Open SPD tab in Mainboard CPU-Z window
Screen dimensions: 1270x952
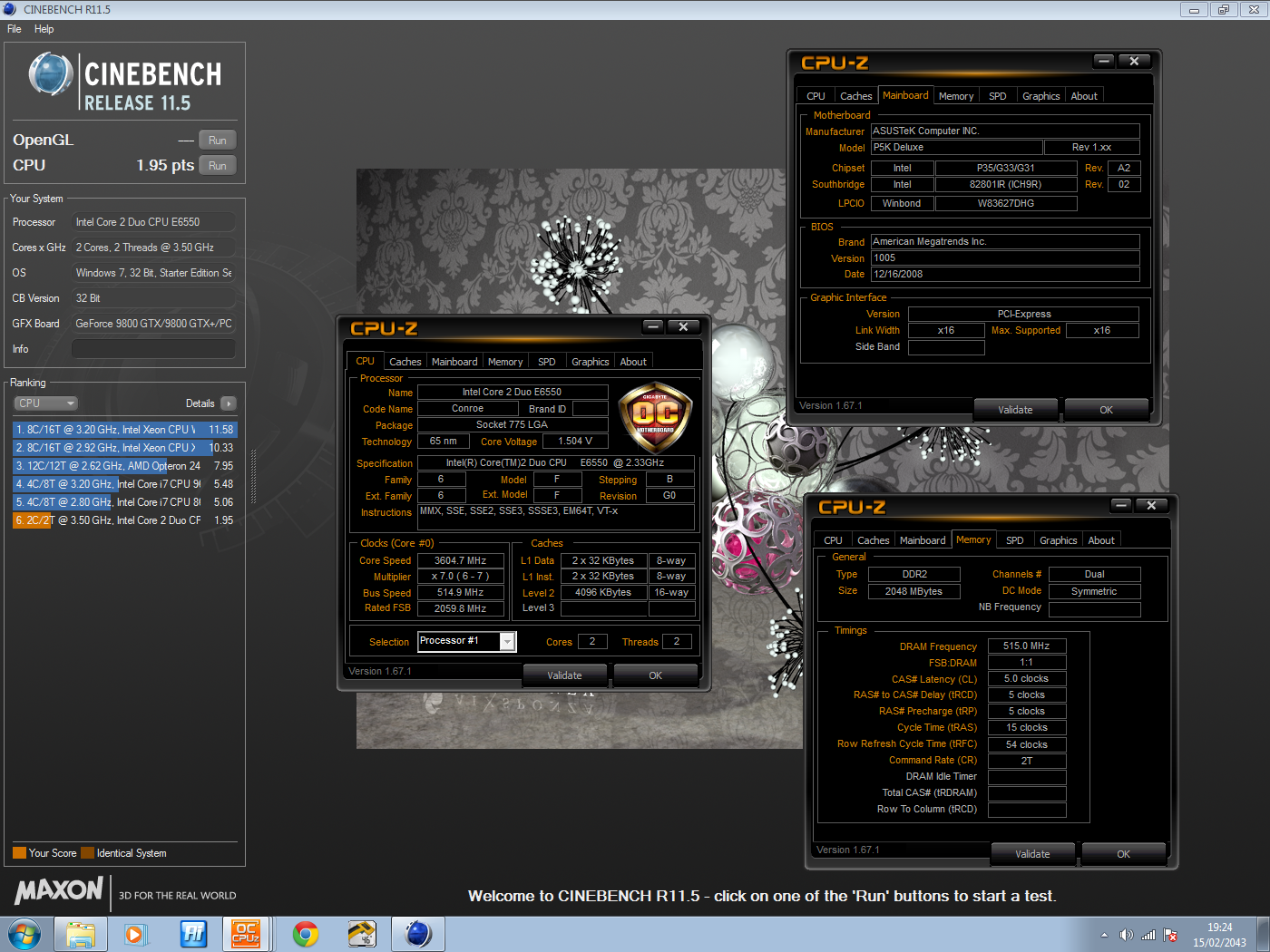click(998, 96)
